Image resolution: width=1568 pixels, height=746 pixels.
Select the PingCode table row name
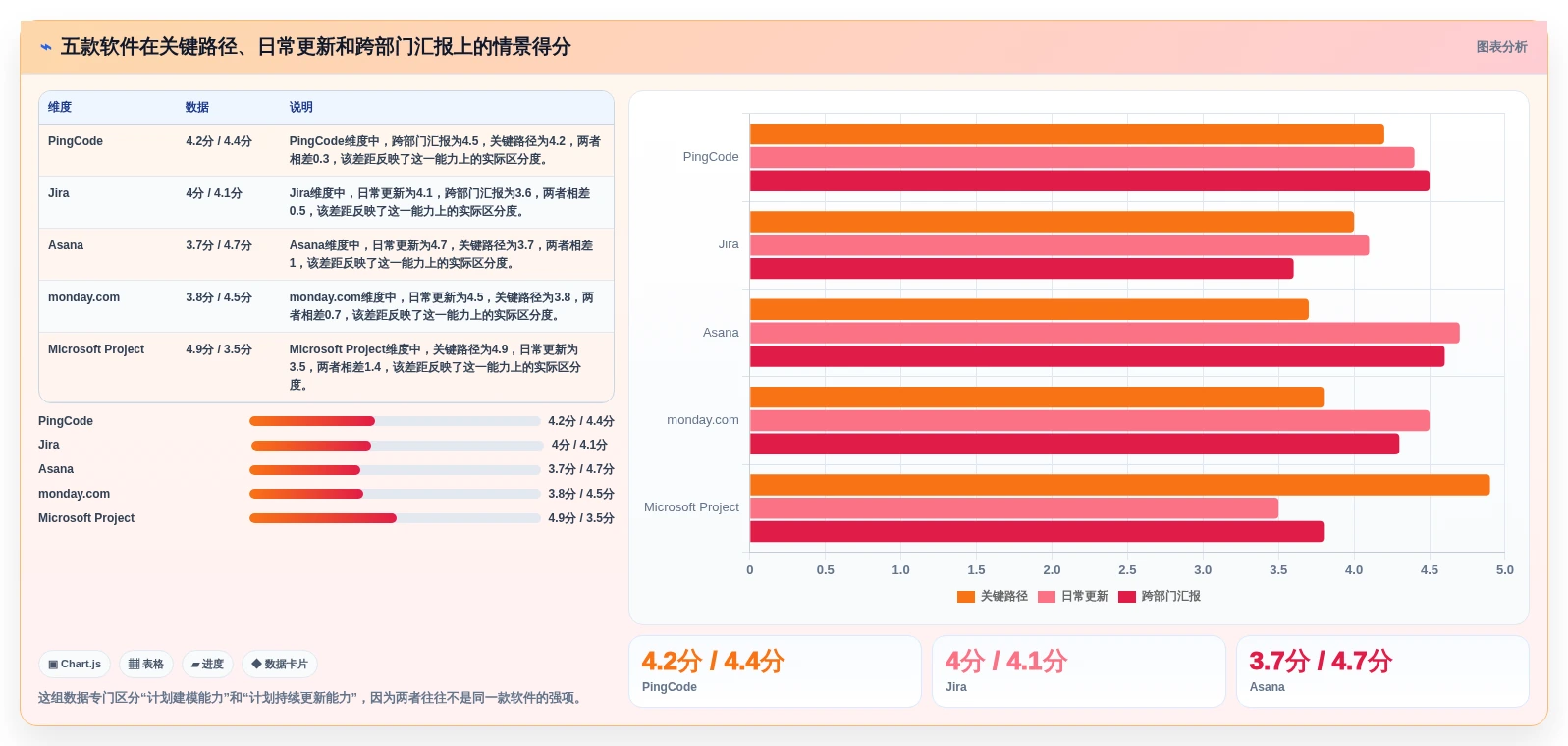coord(76,141)
